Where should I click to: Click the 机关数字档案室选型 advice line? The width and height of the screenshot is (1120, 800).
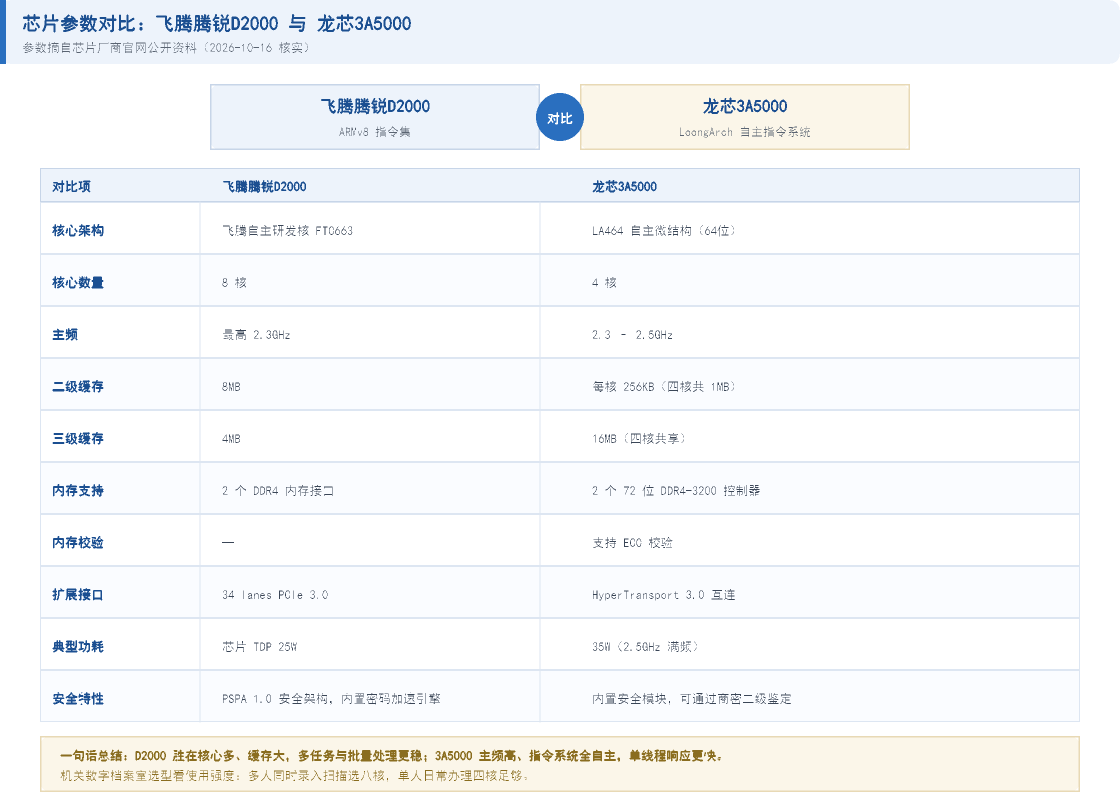(294, 776)
